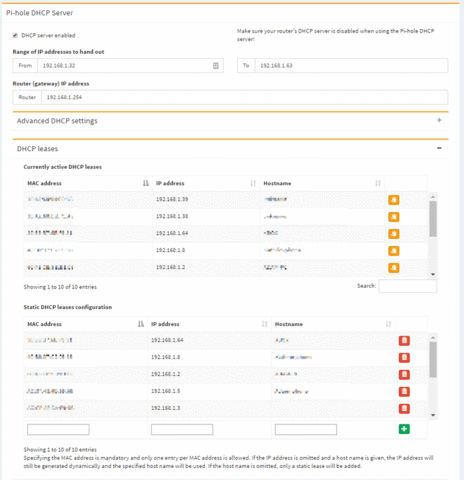
Task: Expand Advanced DHCP settings with plus sign
Action: [439, 120]
